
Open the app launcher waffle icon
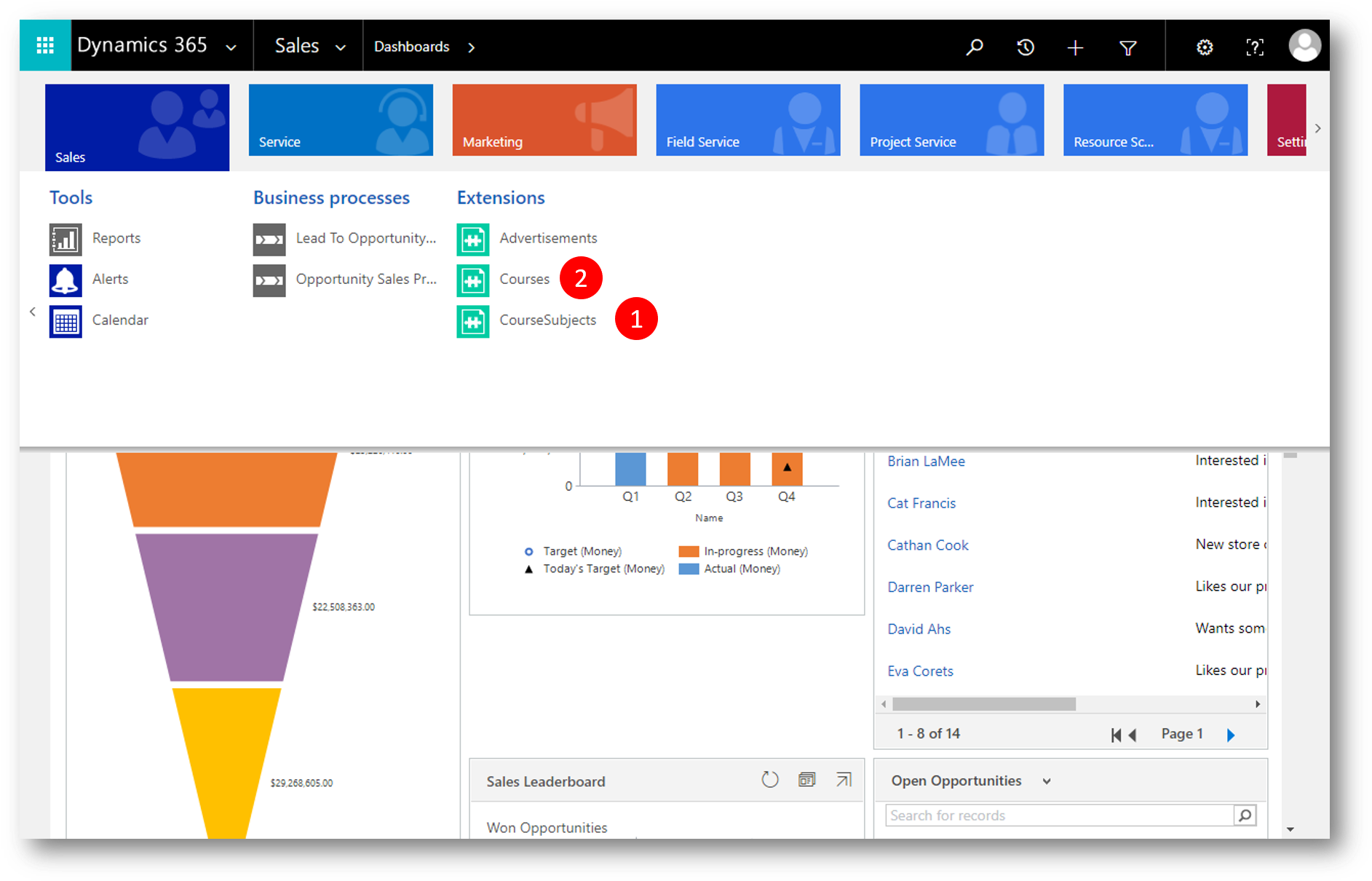point(45,46)
